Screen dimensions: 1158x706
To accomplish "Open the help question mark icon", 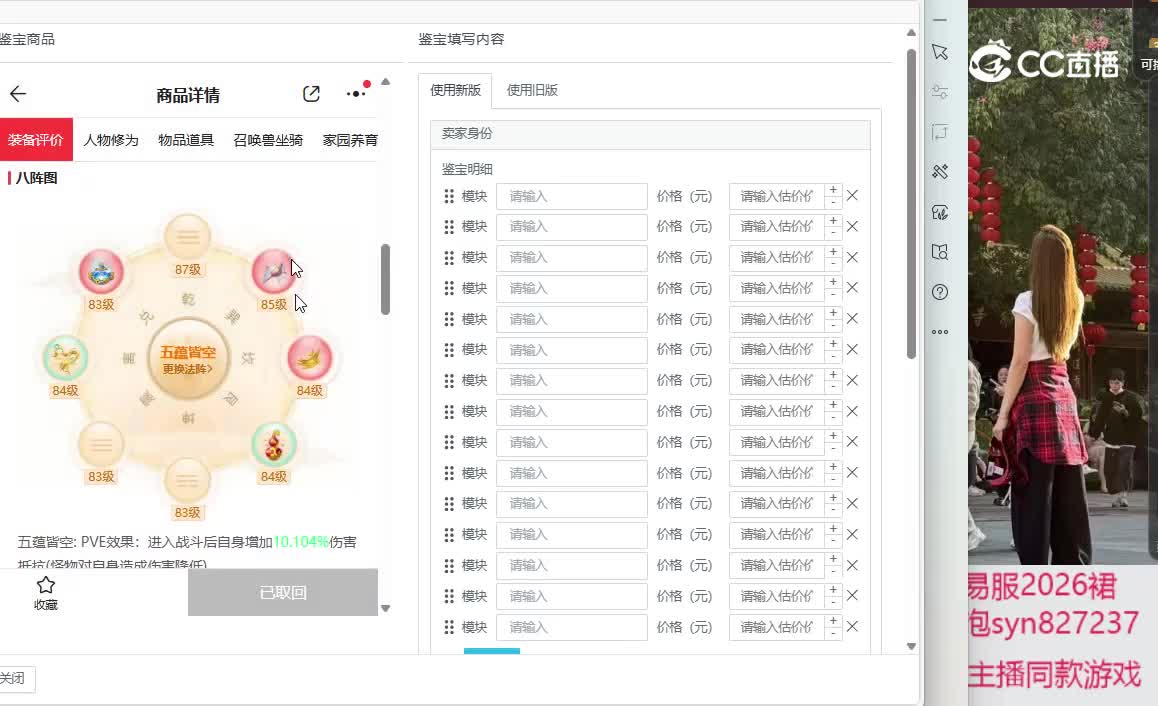I will point(939,292).
